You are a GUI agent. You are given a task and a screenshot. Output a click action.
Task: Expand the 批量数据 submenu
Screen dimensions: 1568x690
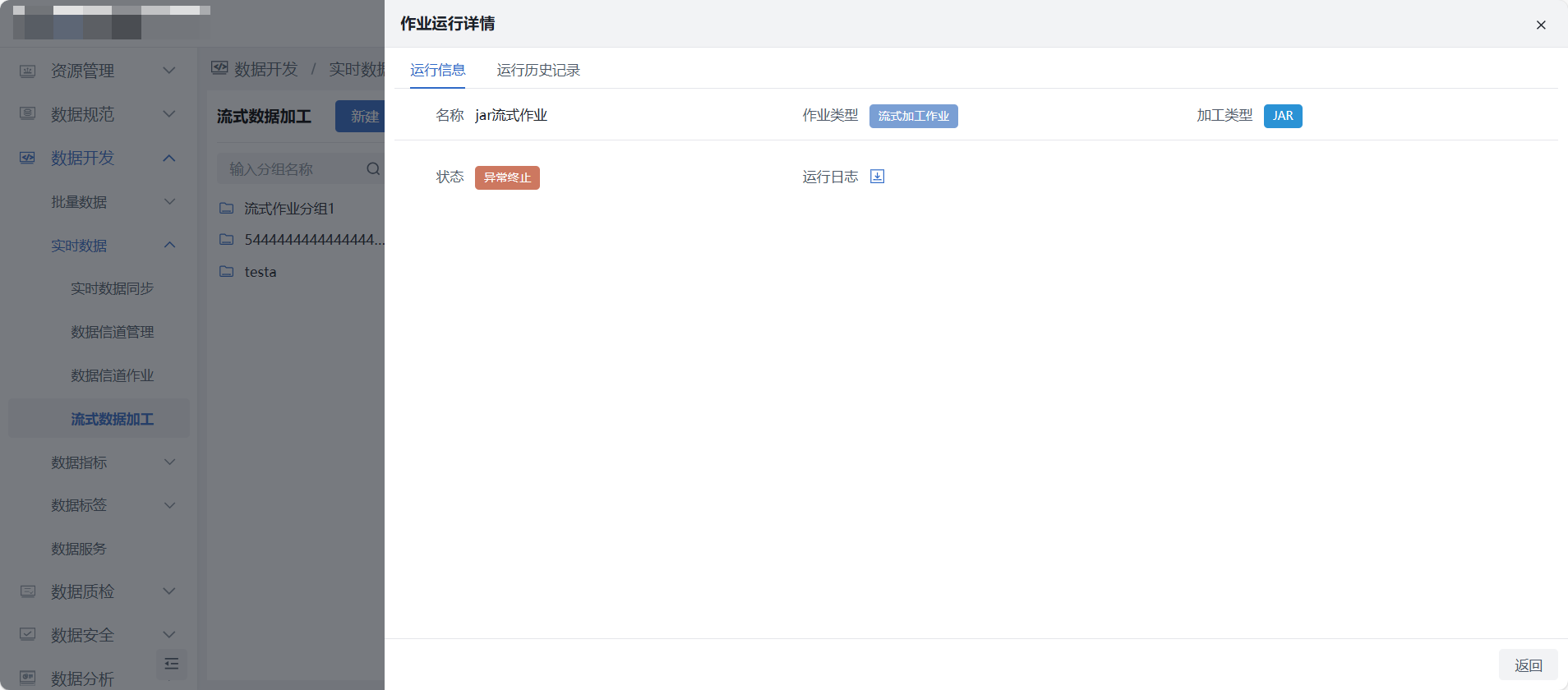point(169,202)
